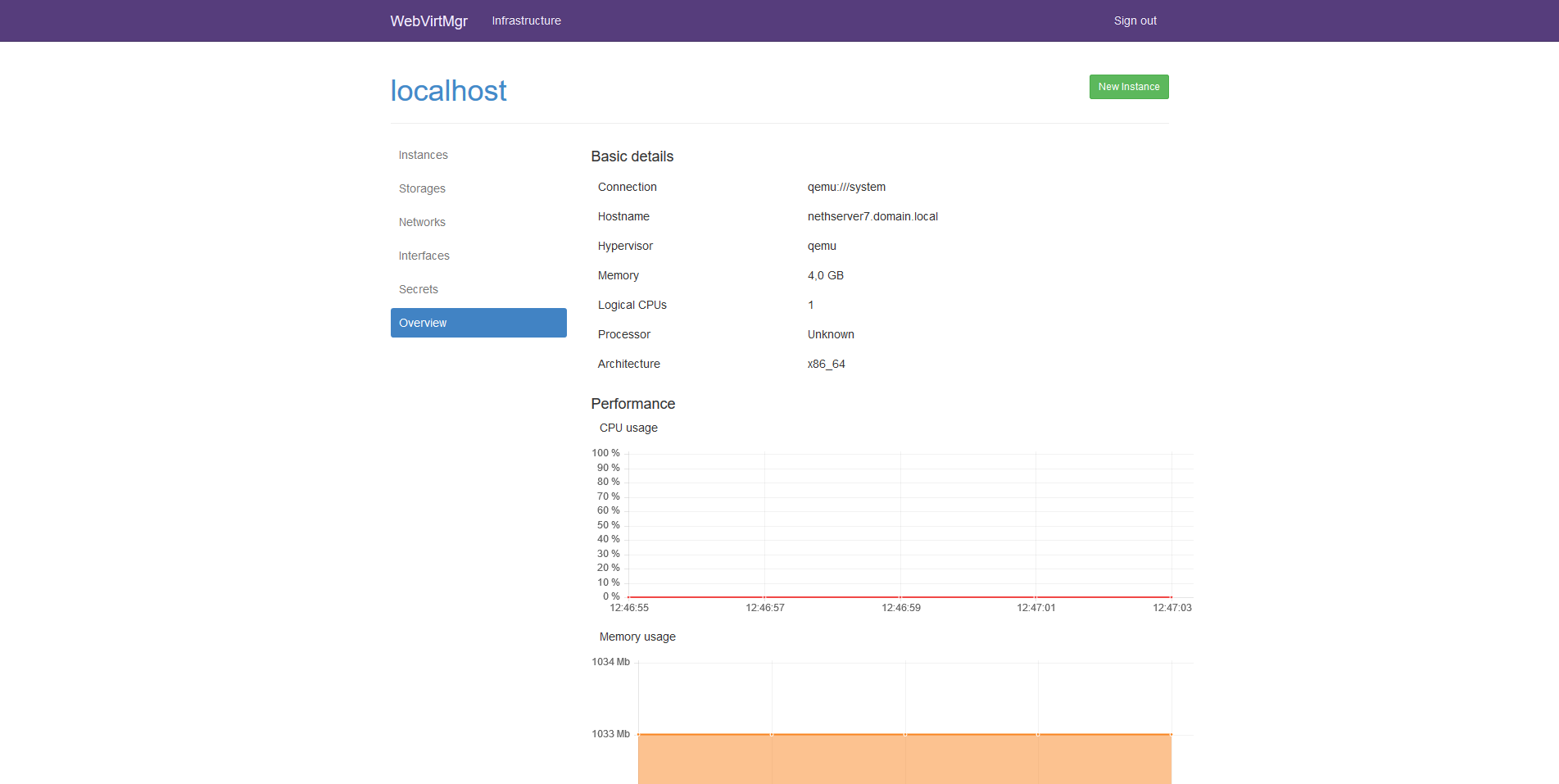
Task: Go to Infrastructure in the top navbar
Action: click(526, 21)
